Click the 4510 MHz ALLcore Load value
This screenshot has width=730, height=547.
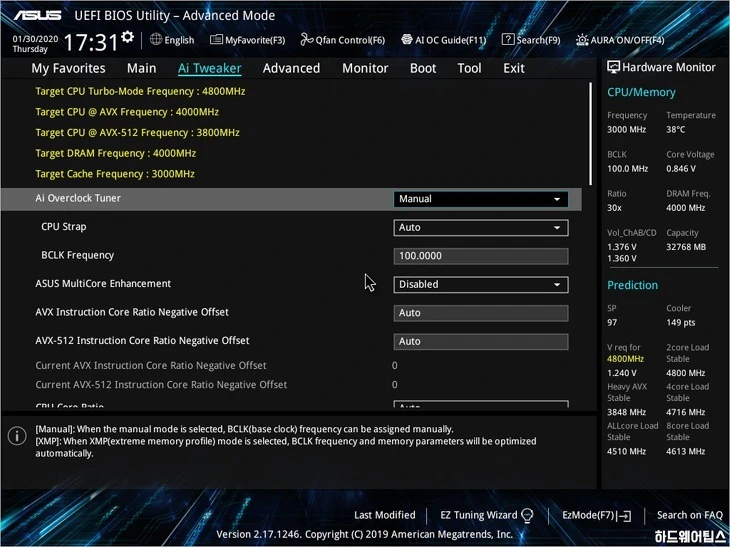point(626,451)
